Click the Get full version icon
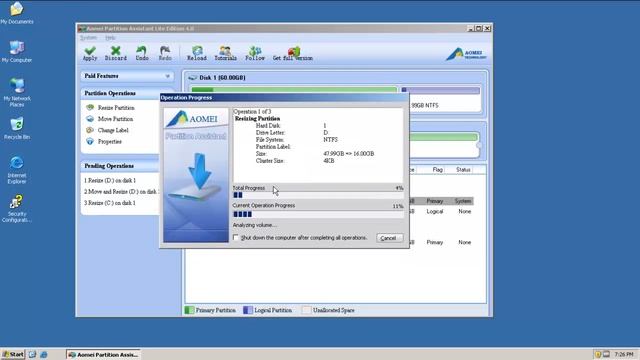Image resolution: width=640 pixels, height=360 pixels. (293, 53)
